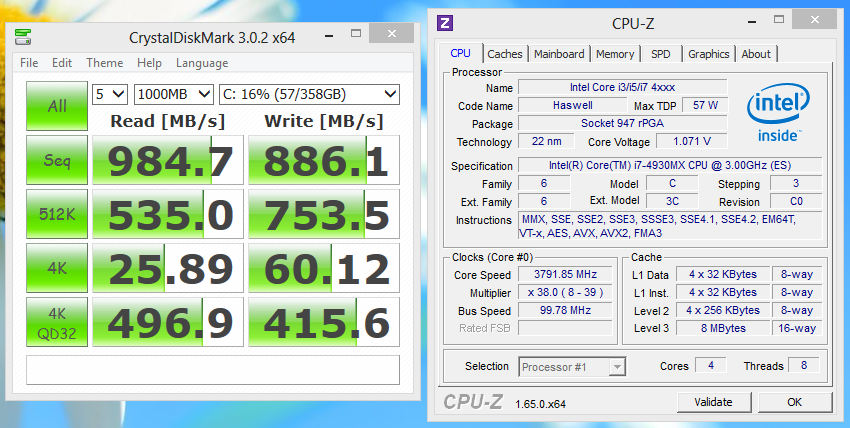The height and width of the screenshot is (428, 850).
Task: Start the 4K QD32 benchmark test
Action: tap(57, 322)
